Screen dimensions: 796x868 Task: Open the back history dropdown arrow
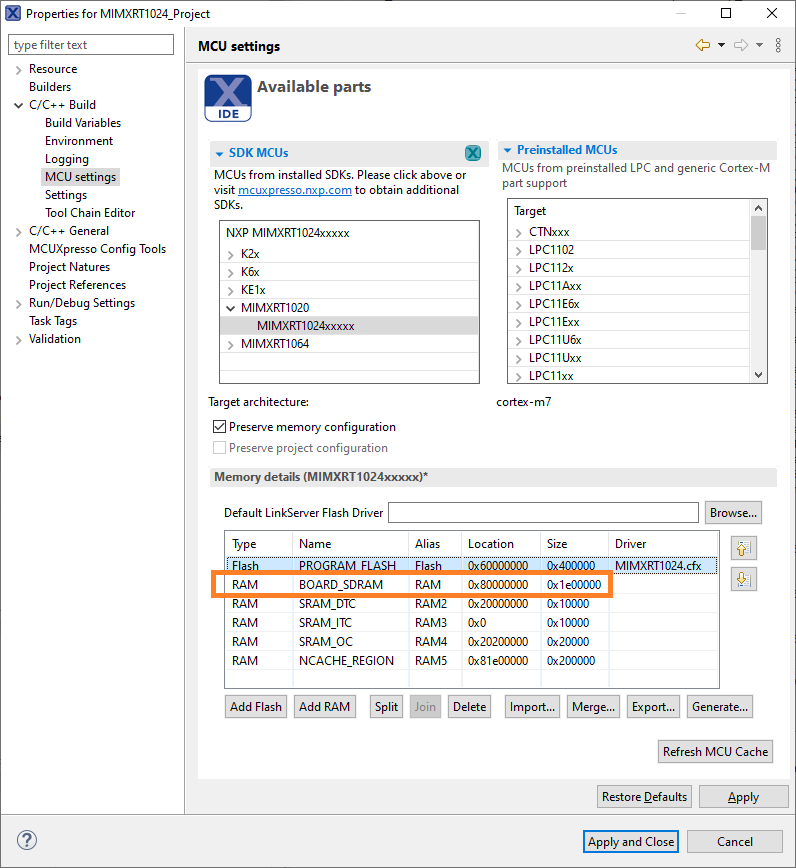coord(721,45)
